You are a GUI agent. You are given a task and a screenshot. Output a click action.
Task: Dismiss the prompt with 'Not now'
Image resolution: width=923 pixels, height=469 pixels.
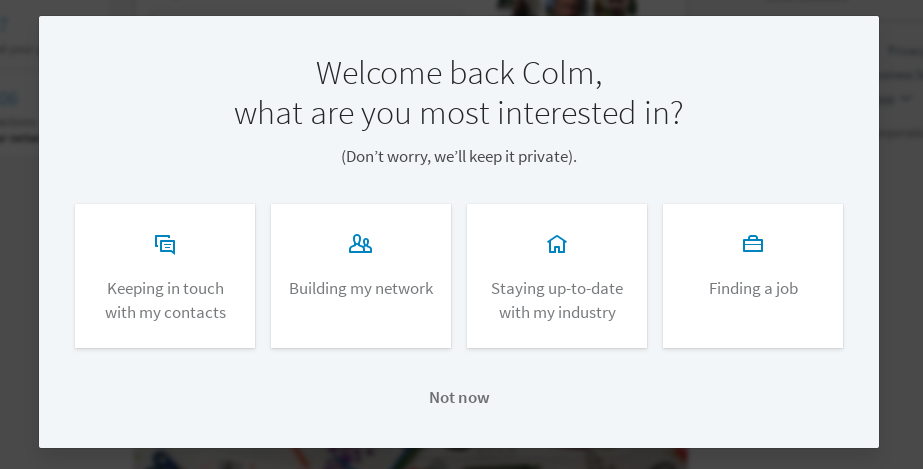tap(459, 398)
